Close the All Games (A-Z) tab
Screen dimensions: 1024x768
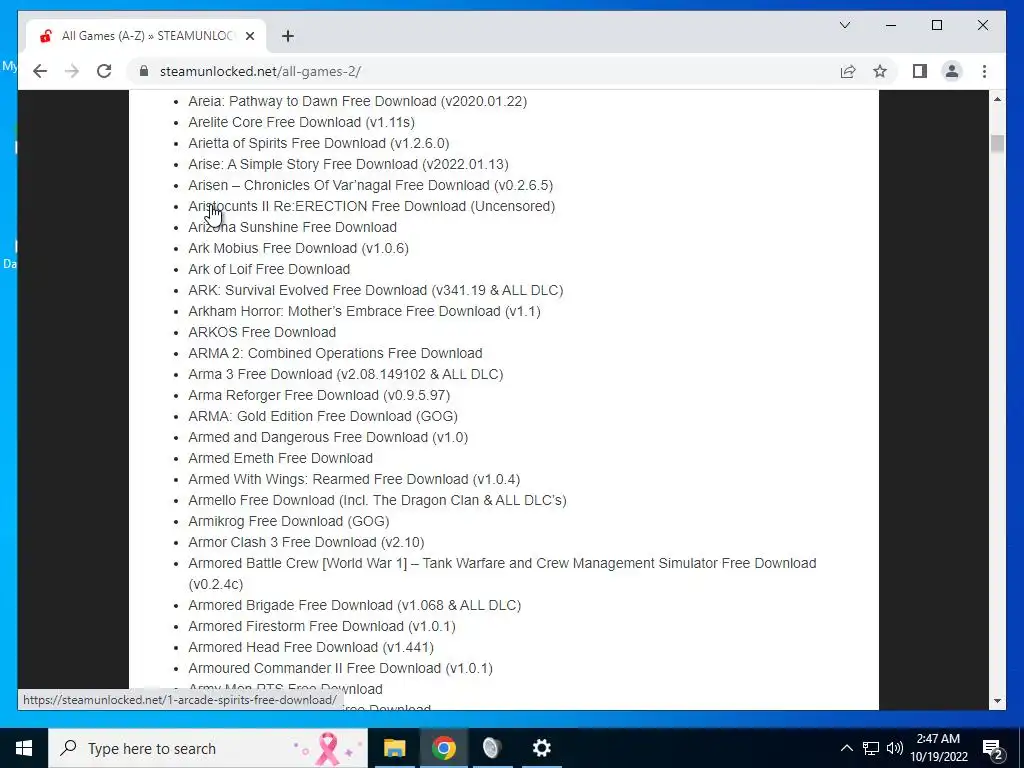pyautogui.click(x=249, y=36)
